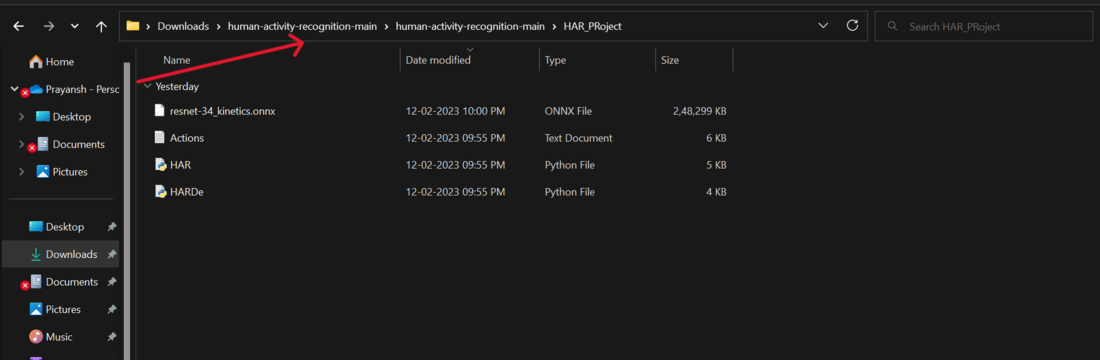
Task: Collapse the Yesterday group
Action: coord(147,87)
